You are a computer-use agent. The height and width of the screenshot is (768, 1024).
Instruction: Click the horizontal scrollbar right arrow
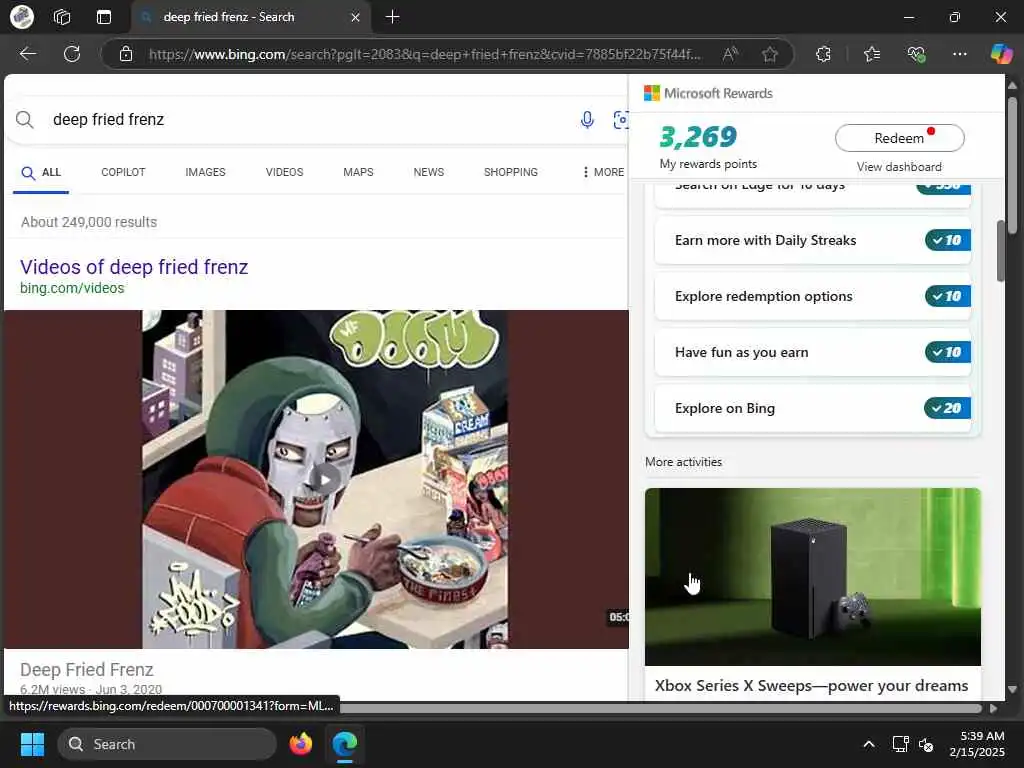click(x=993, y=708)
